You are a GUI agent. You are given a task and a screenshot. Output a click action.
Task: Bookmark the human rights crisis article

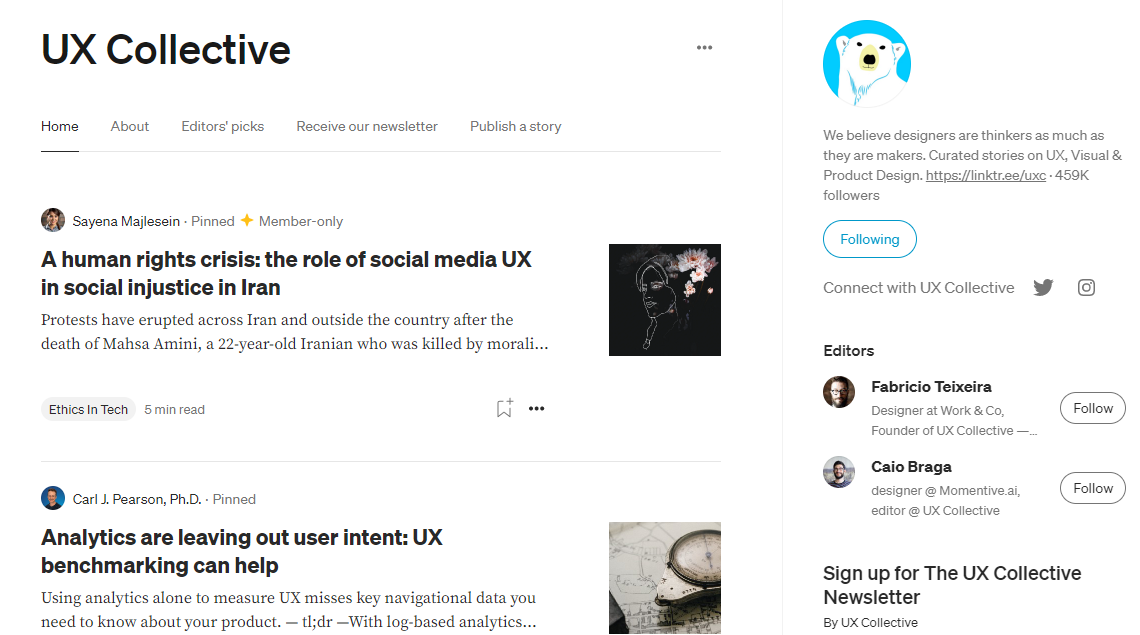[x=503, y=408]
